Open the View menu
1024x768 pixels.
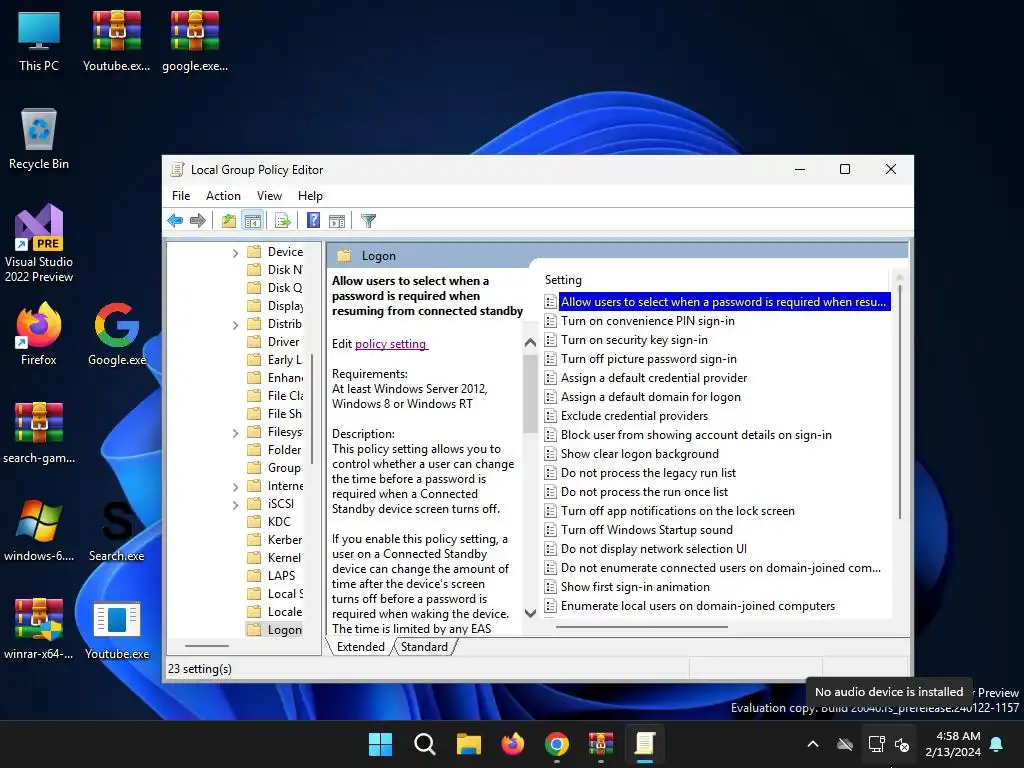pyautogui.click(x=269, y=196)
